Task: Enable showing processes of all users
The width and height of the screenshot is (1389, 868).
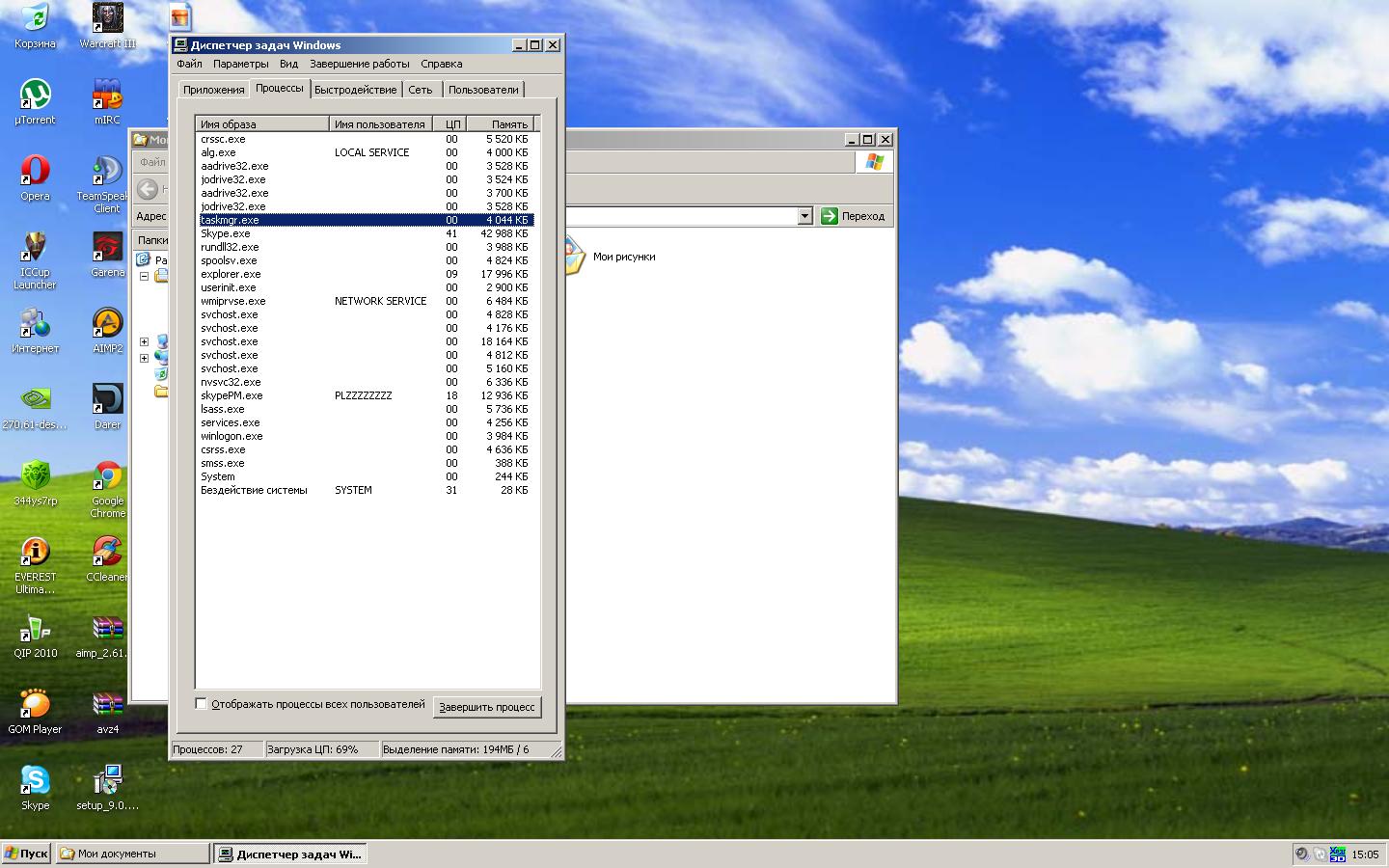Action: pos(202,704)
